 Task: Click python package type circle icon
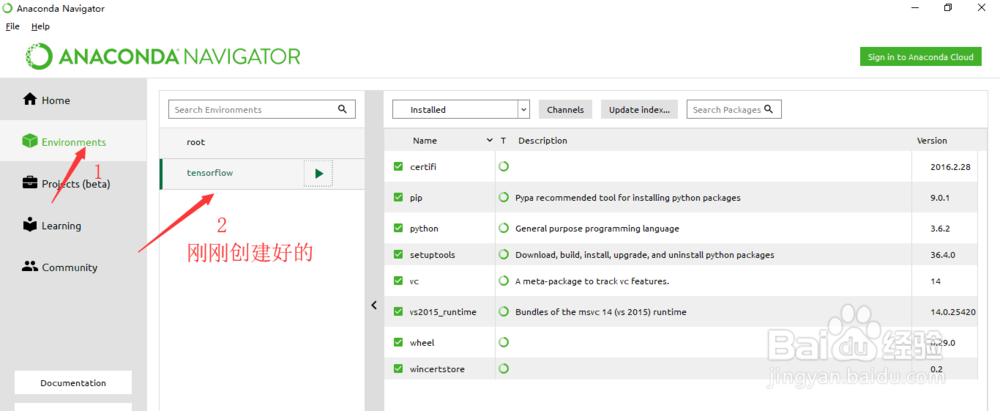click(504, 228)
